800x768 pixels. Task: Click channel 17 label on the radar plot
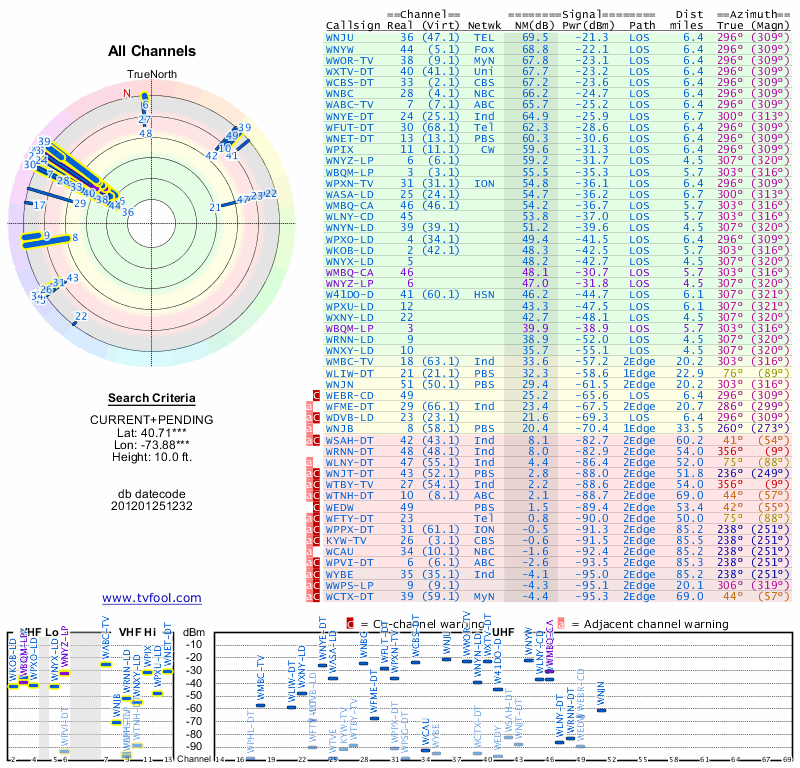click(40, 205)
